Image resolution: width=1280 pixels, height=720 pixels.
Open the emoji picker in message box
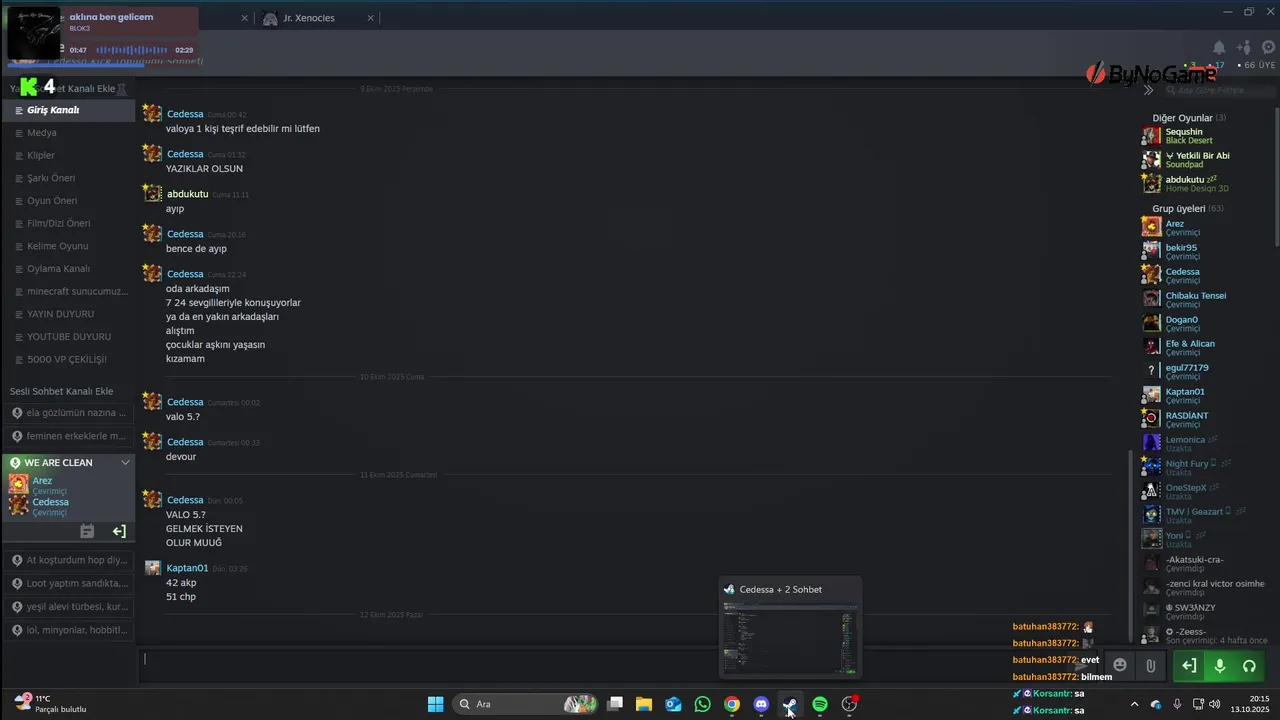[1120, 665]
